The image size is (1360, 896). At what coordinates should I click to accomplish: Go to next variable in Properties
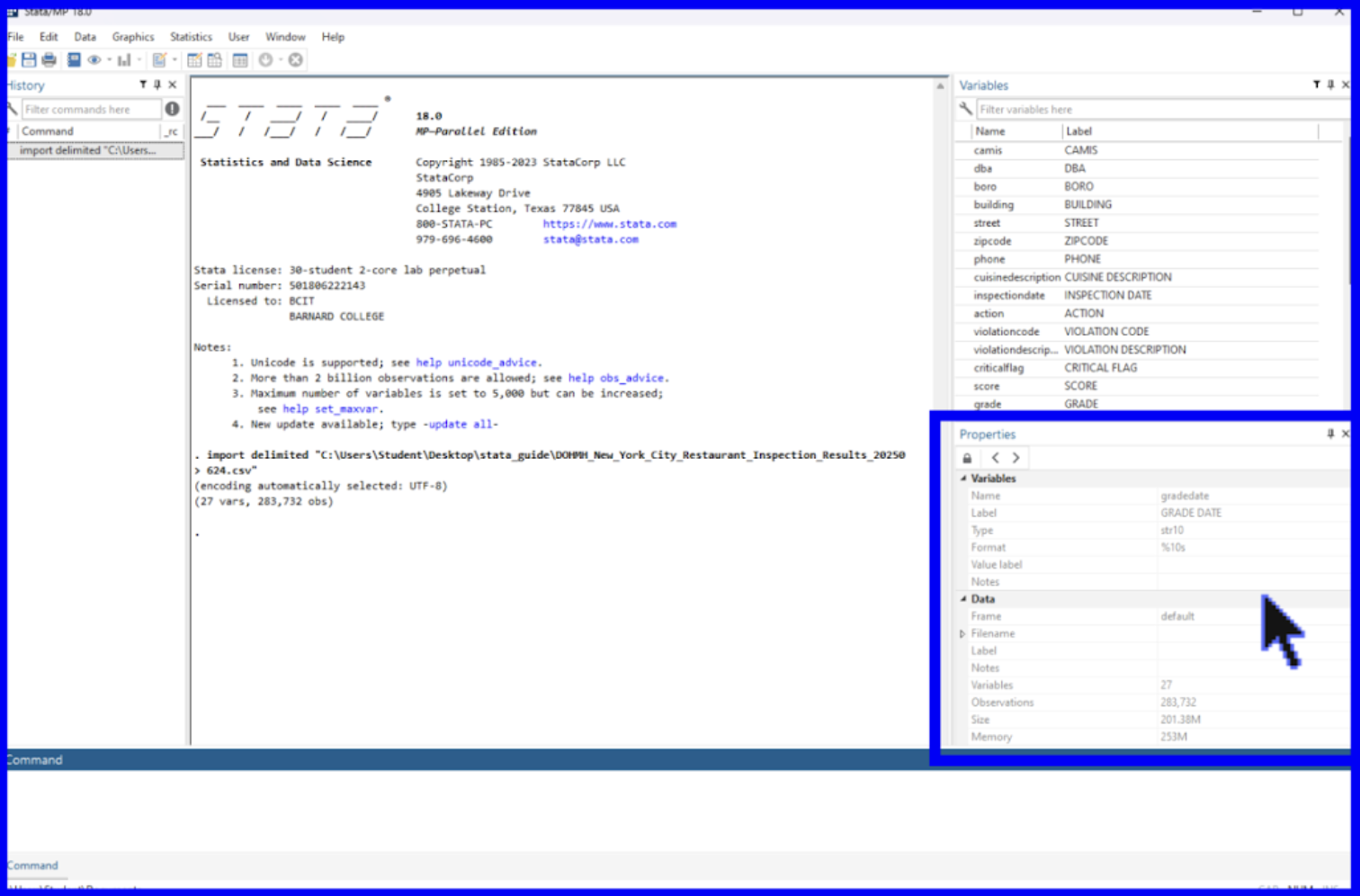(1016, 458)
